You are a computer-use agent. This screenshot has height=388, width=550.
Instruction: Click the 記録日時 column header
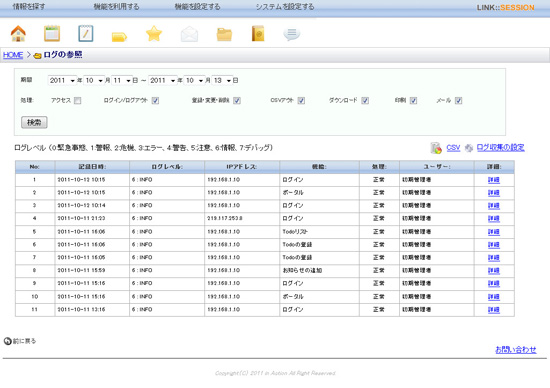click(92, 167)
